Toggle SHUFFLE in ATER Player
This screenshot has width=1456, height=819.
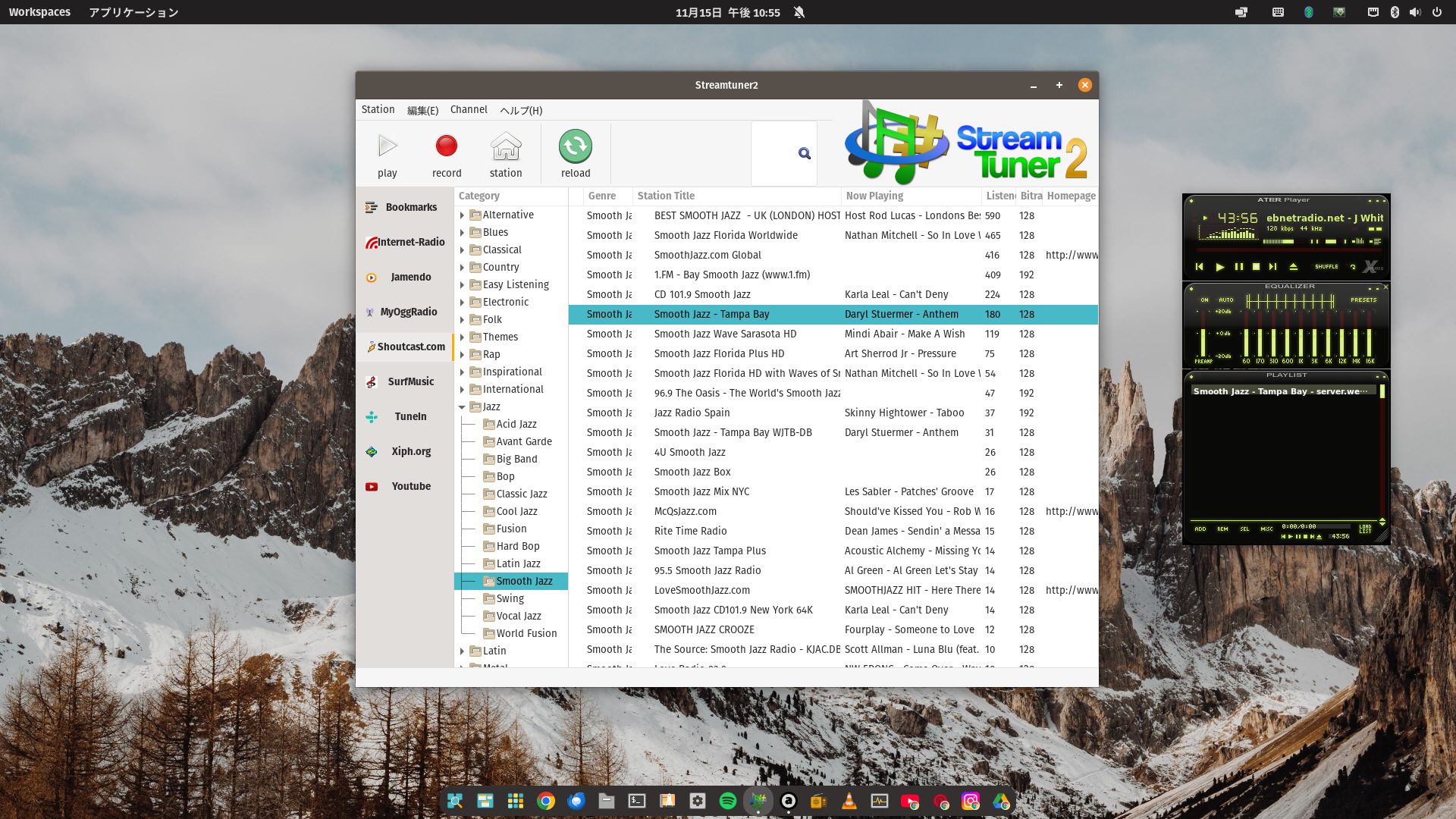[1326, 267]
